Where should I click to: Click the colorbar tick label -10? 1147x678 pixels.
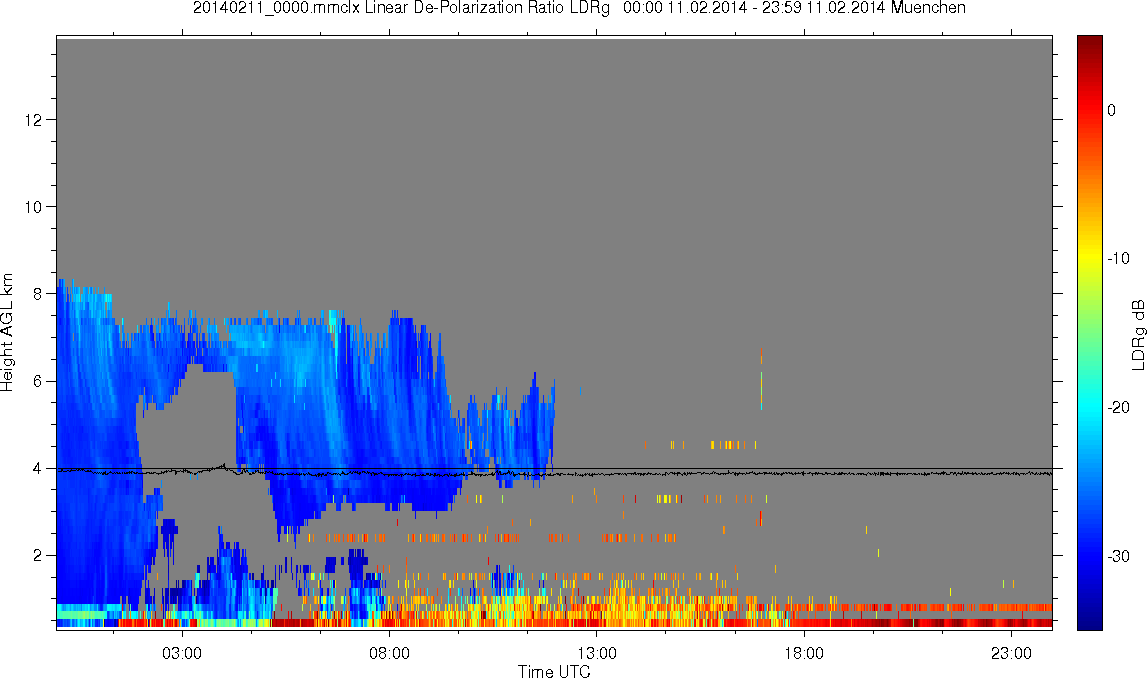(1118, 258)
